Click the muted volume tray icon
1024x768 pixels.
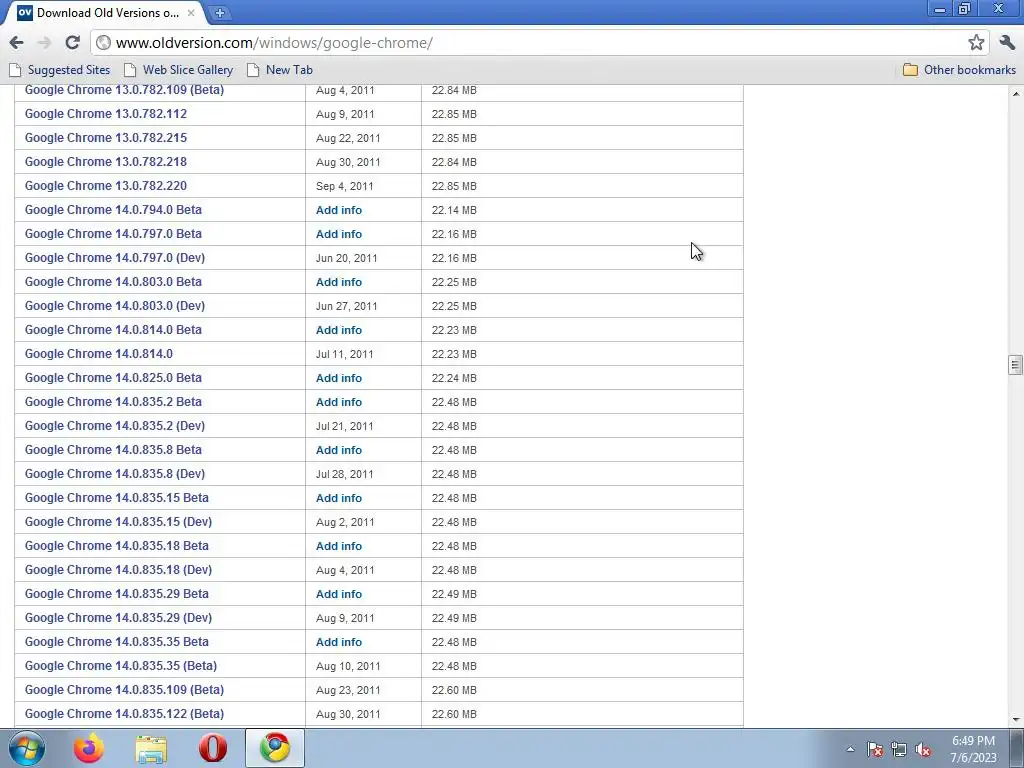click(x=923, y=749)
